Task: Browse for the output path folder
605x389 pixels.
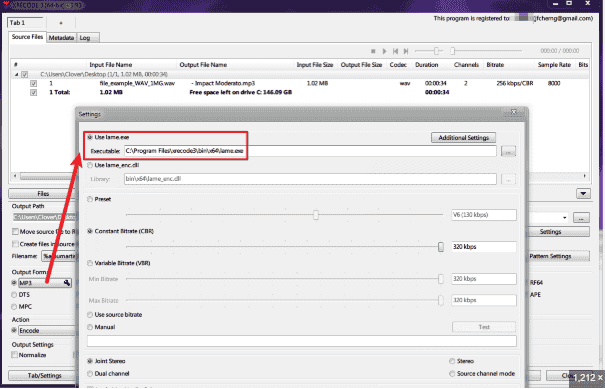Action: [x=581, y=218]
